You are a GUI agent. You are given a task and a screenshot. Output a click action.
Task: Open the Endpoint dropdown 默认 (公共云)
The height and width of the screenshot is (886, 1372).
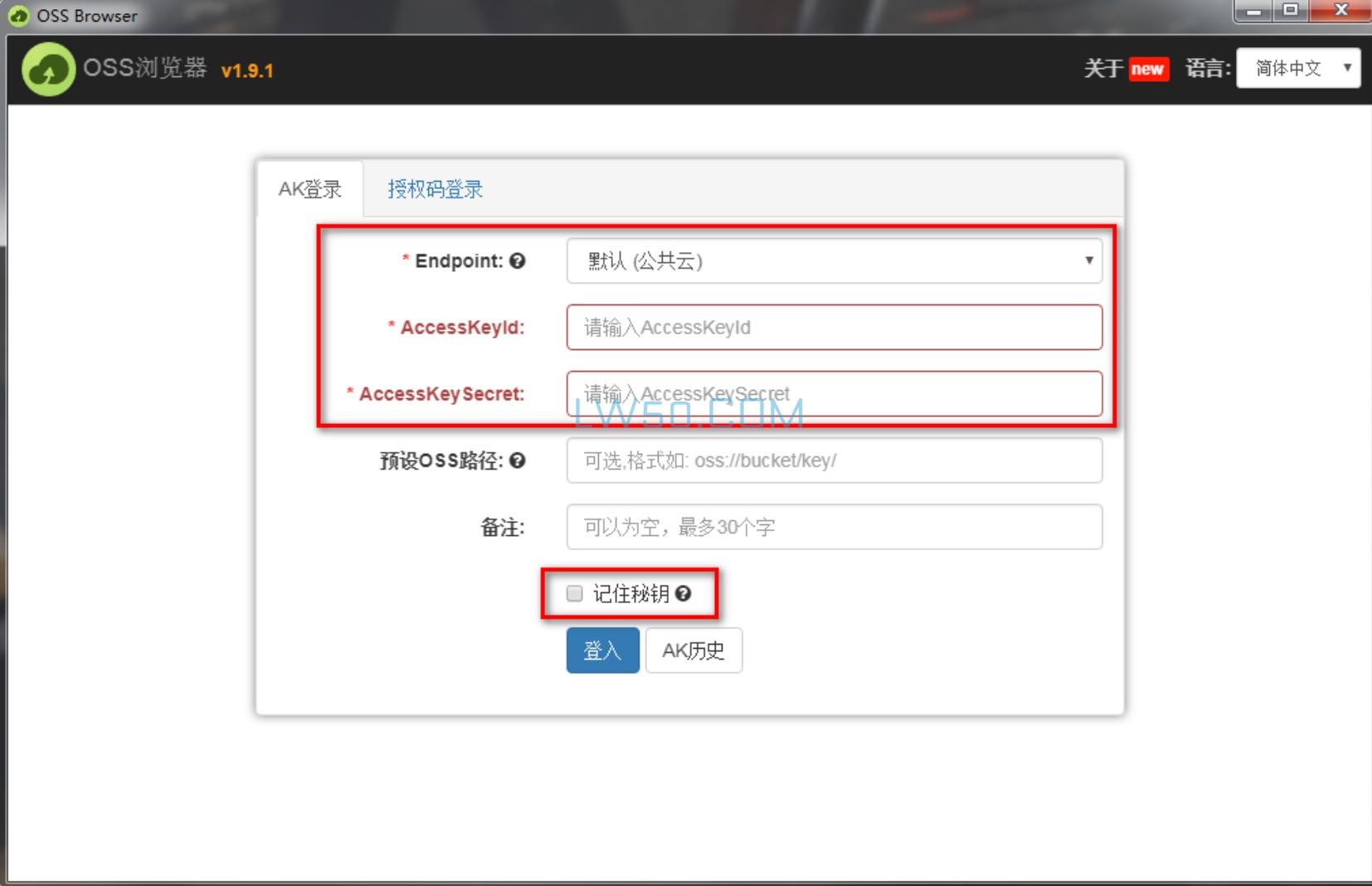834,261
